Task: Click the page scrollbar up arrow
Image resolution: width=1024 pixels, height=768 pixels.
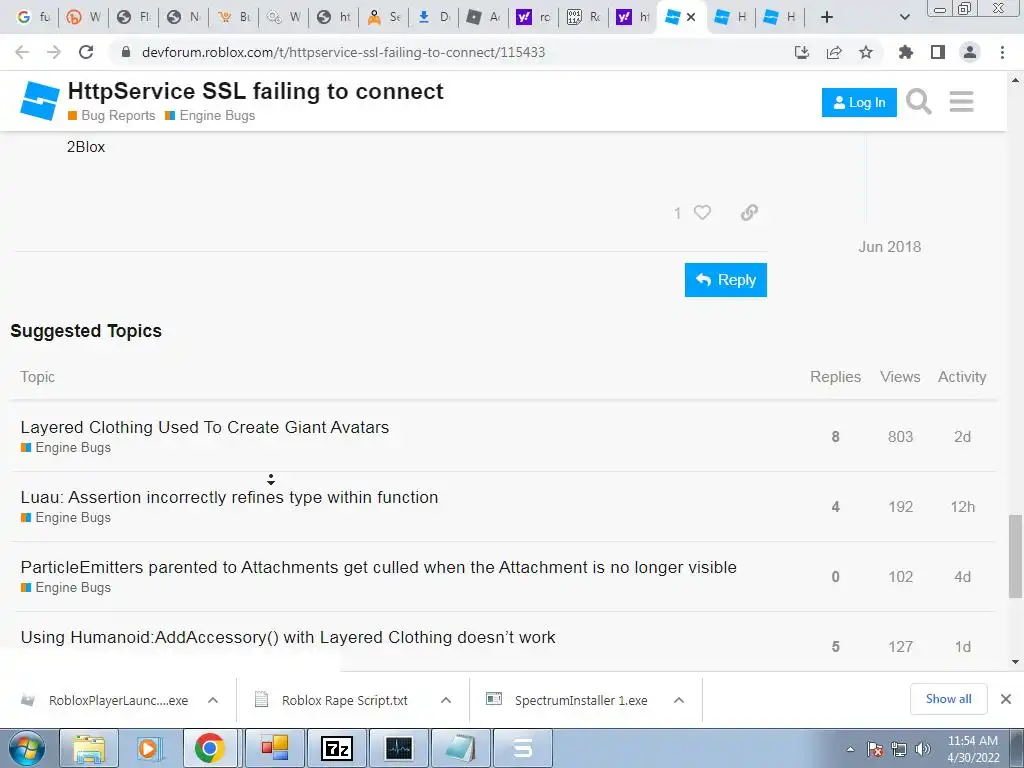Action: point(1015,80)
